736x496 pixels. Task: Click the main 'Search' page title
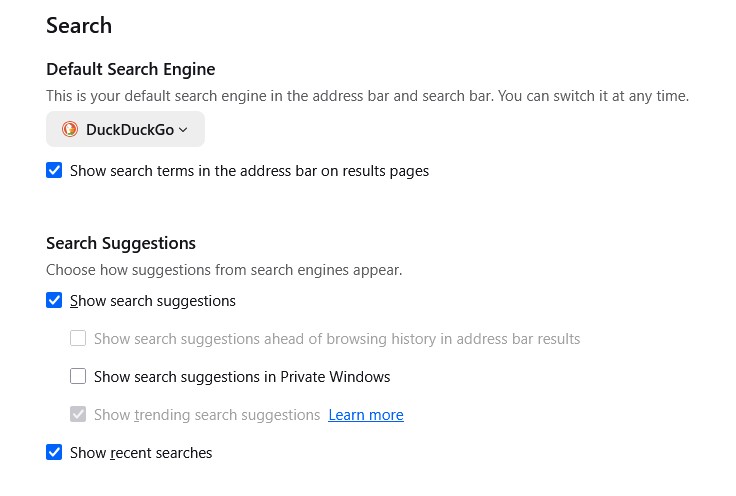tap(79, 25)
